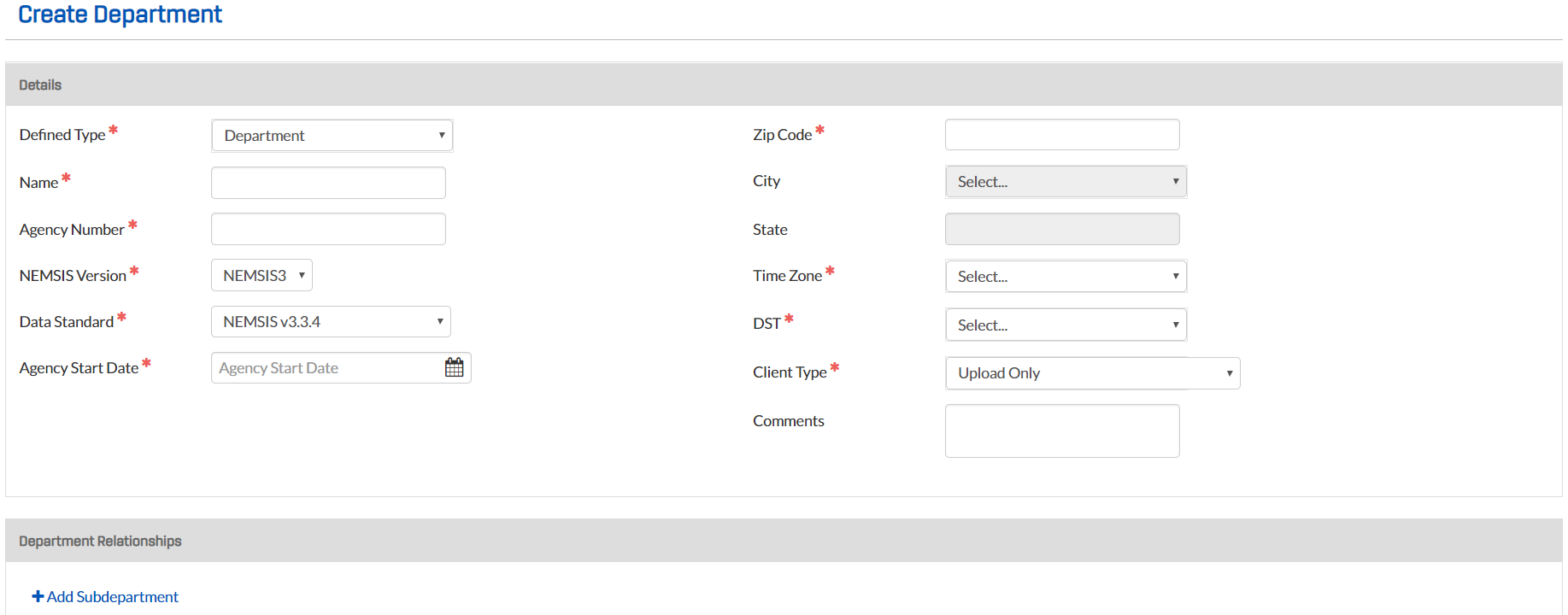
Task: Click the Agency Number label
Action: point(72,230)
